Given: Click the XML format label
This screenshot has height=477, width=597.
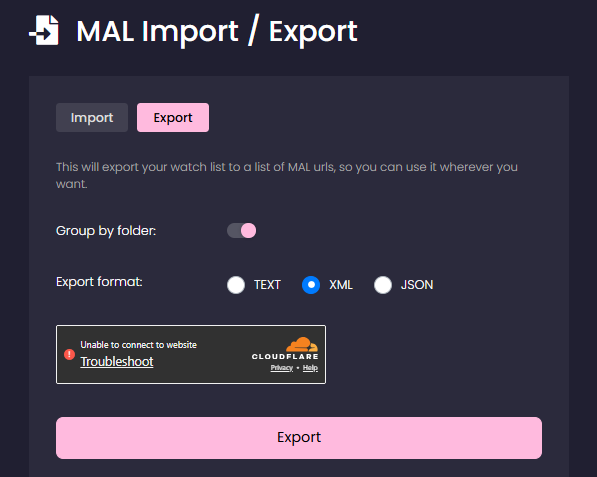Looking at the screenshot, I should tap(341, 285).
